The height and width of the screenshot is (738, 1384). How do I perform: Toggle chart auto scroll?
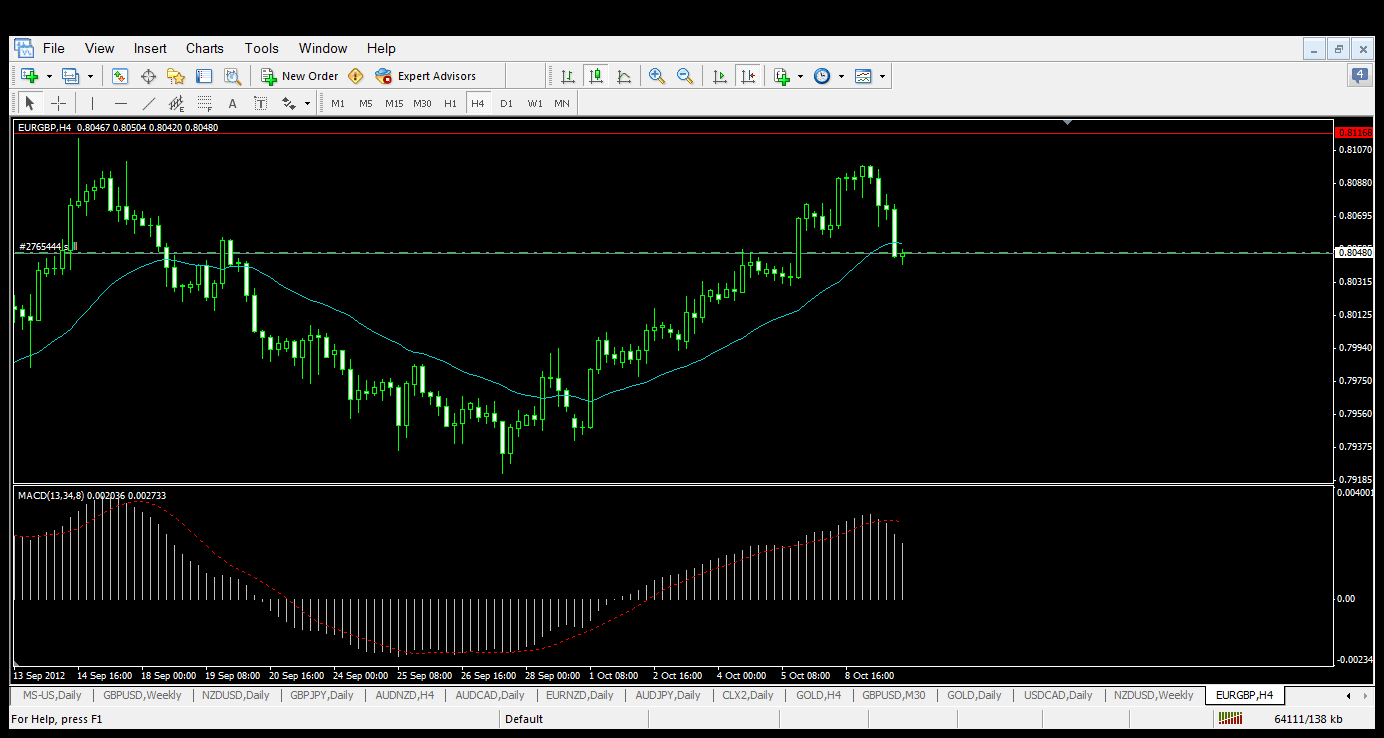tap(719, 76)
